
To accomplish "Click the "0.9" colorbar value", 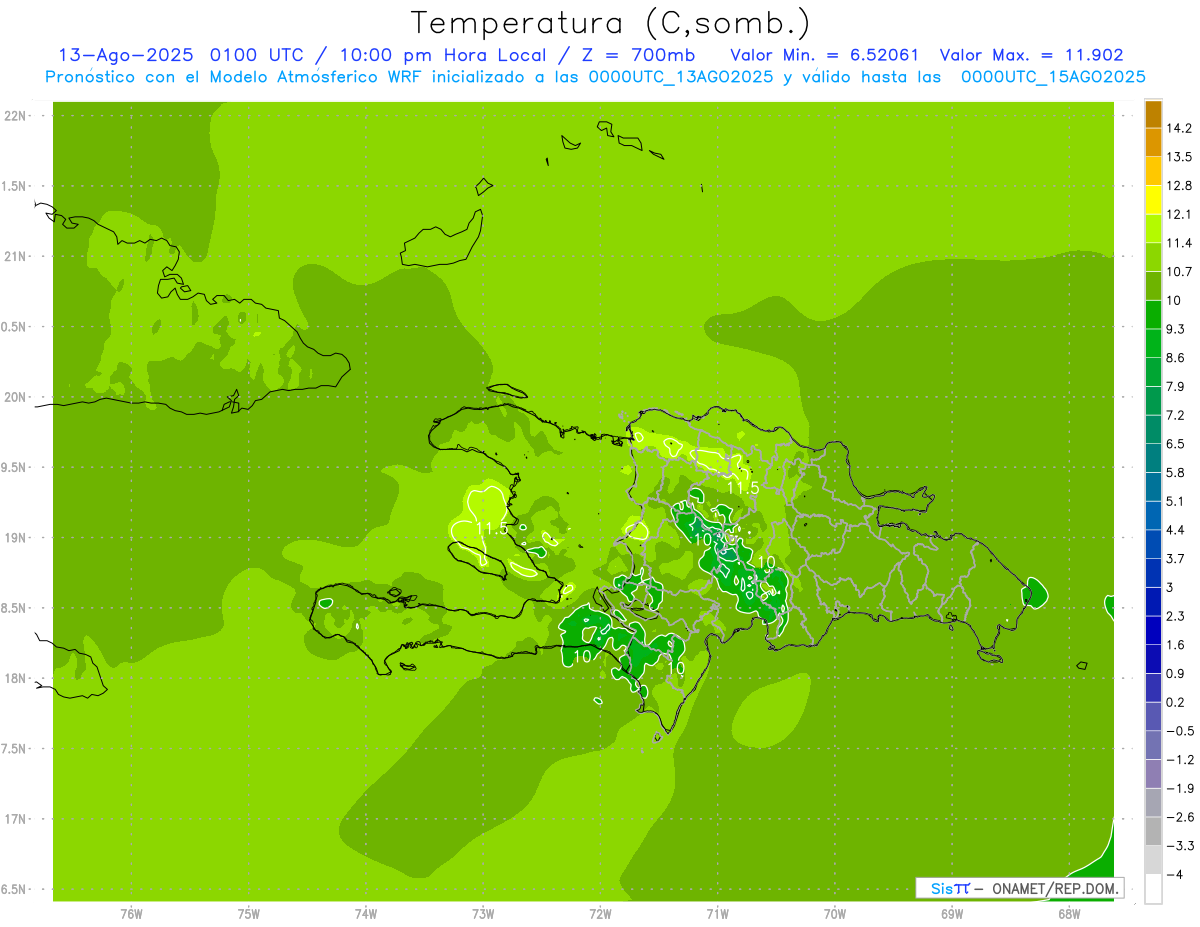I will 1175,673.
